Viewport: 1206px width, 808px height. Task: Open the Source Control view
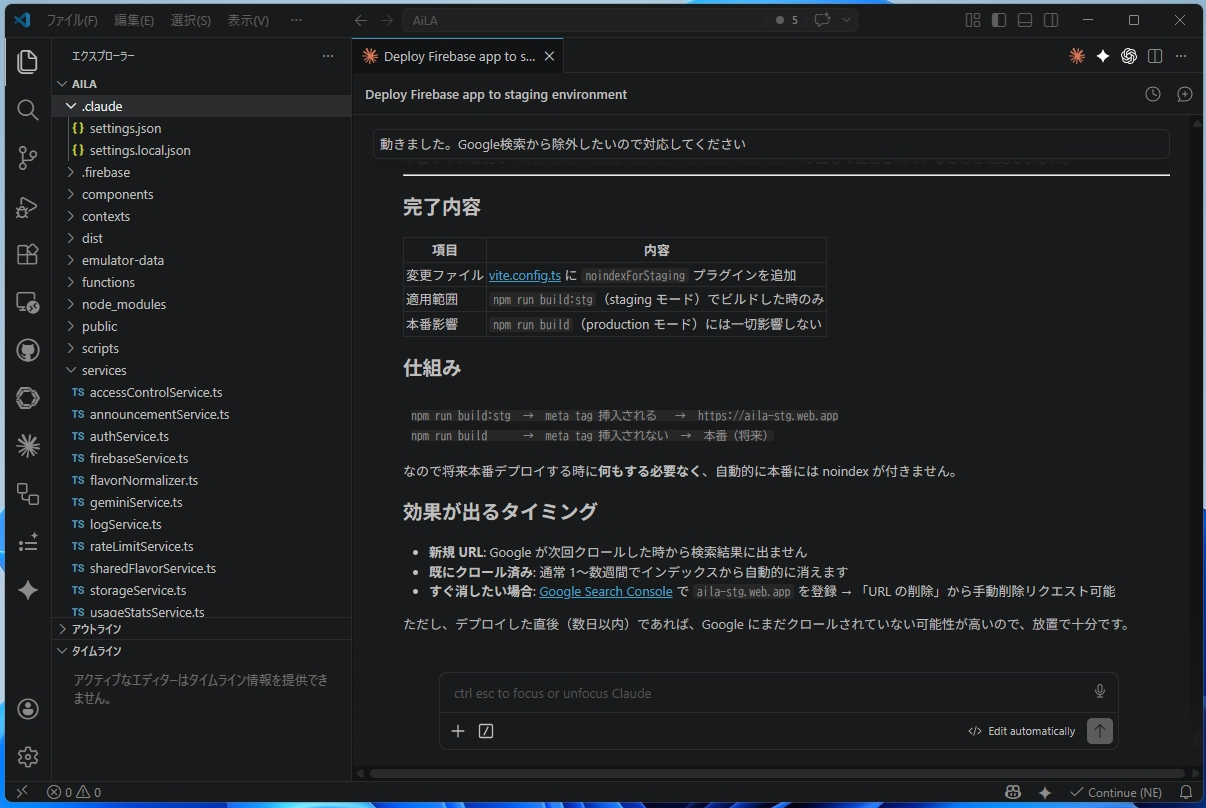click(28, 158)
